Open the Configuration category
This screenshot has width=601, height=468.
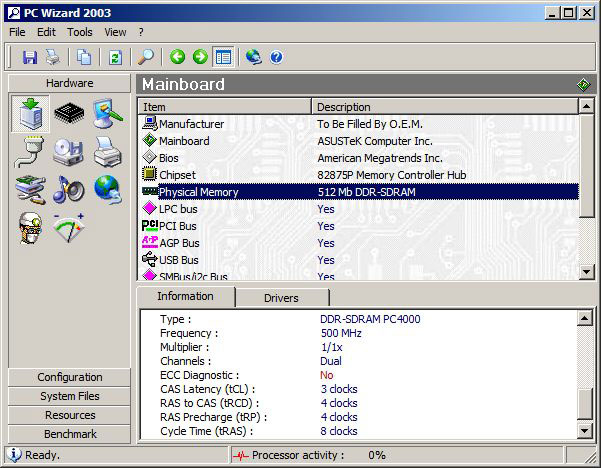click(69, 377)
